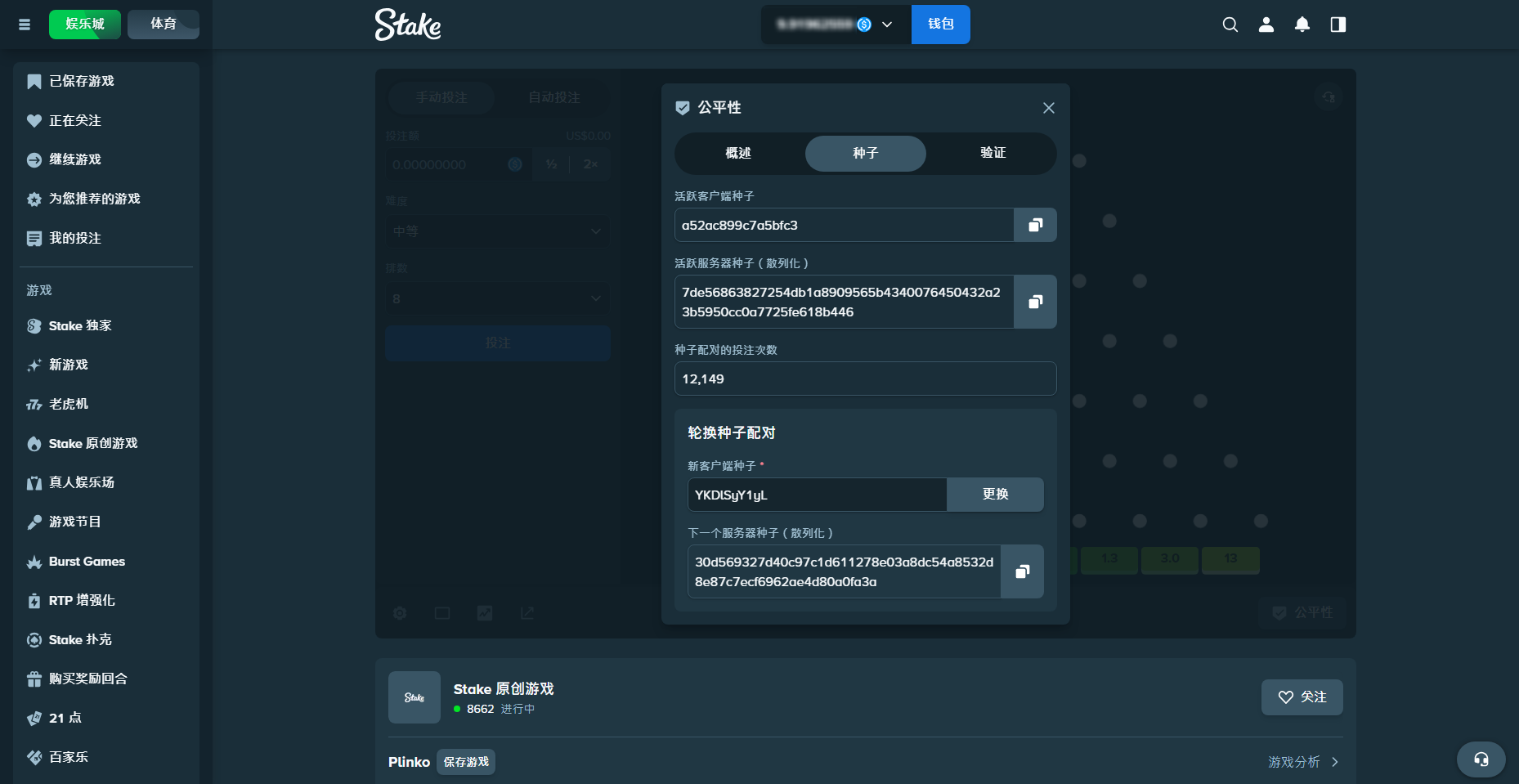Screen dimensions: 1519x784
Task: Close the 公平性 dialog
Action: 1049,108
